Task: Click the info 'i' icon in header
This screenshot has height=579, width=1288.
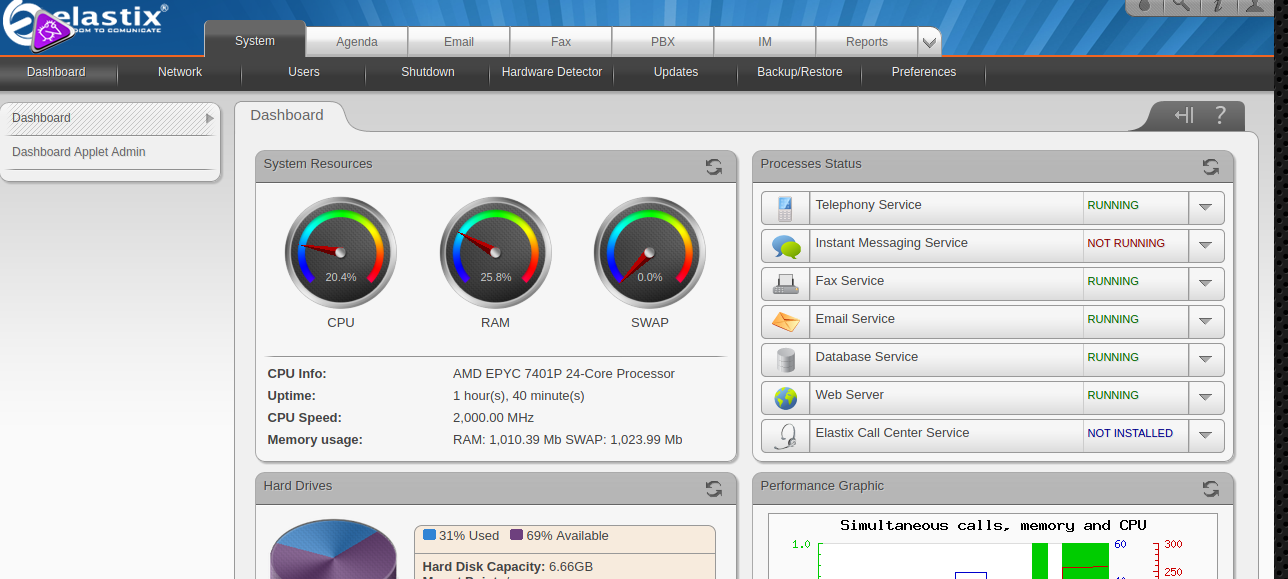Action: [1217, 6]
